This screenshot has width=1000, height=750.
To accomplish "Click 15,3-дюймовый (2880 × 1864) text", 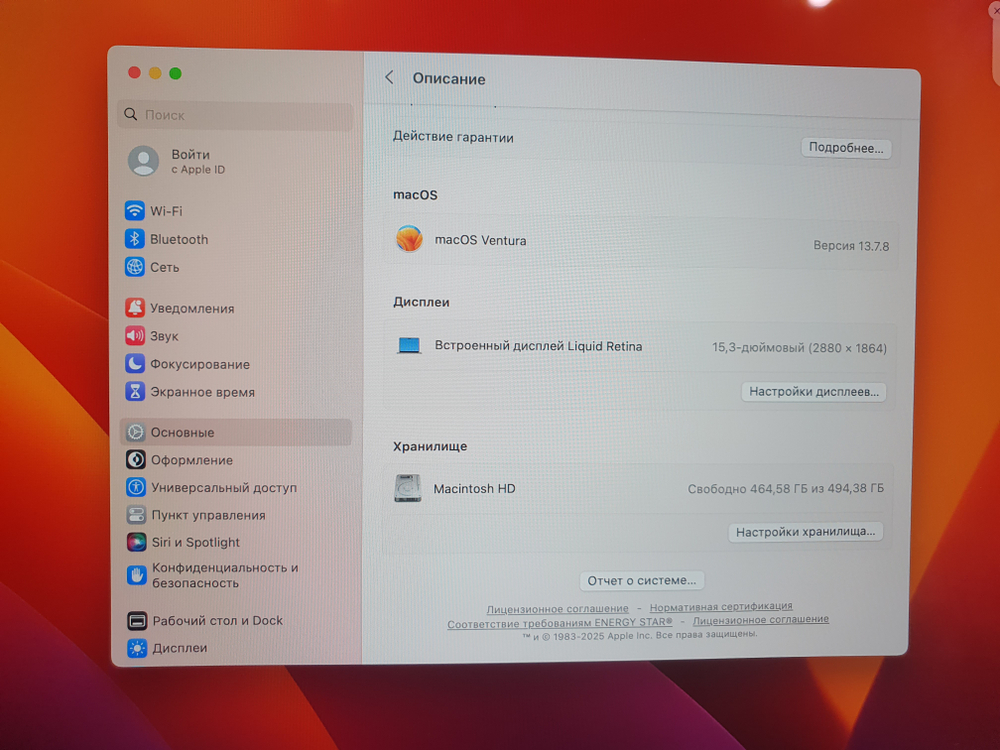I will pos(799,348).
